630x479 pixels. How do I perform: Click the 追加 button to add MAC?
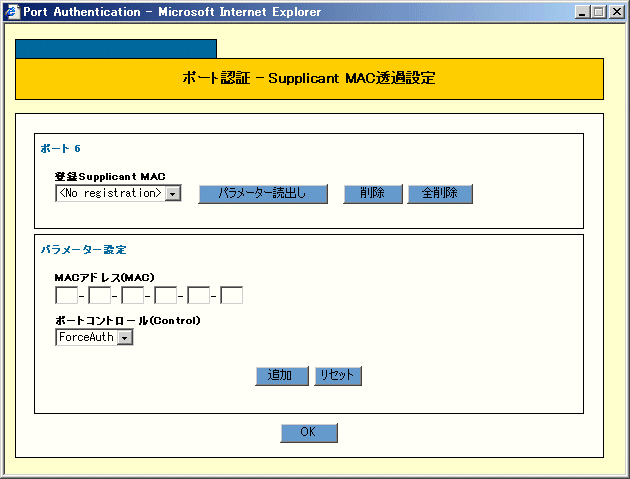(280, 376)
